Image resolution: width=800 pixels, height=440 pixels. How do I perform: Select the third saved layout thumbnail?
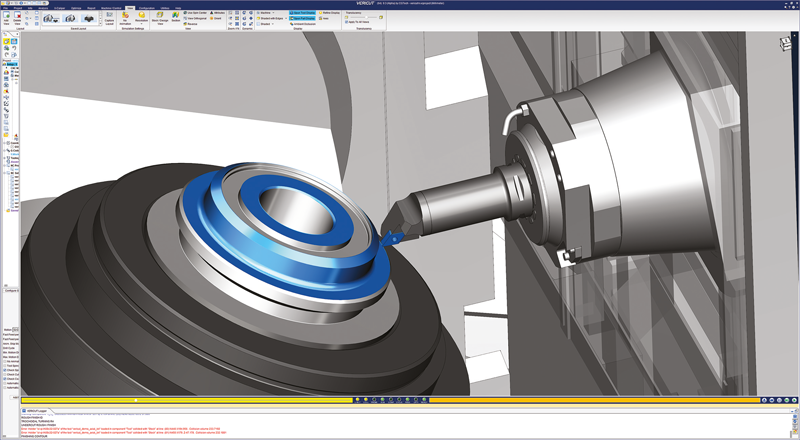click(89, 18)
